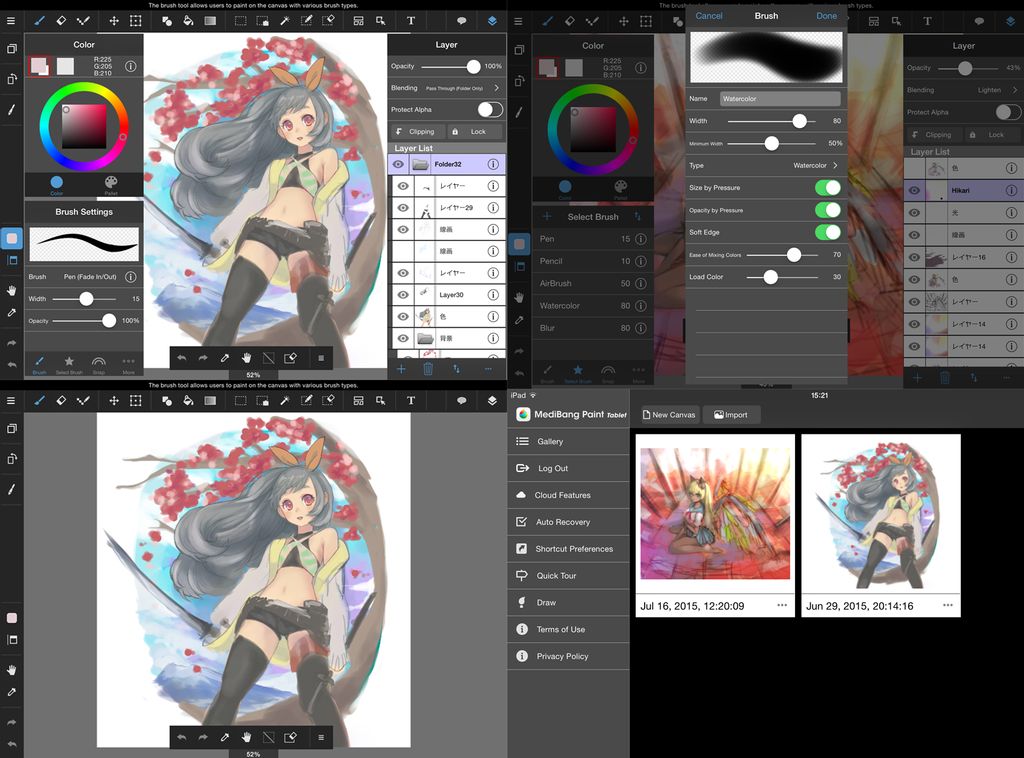This screenshot has height=758, width=1024.
Task: Click the layer reorder arrows icon in top-left panel
Action: coord(456,369)
